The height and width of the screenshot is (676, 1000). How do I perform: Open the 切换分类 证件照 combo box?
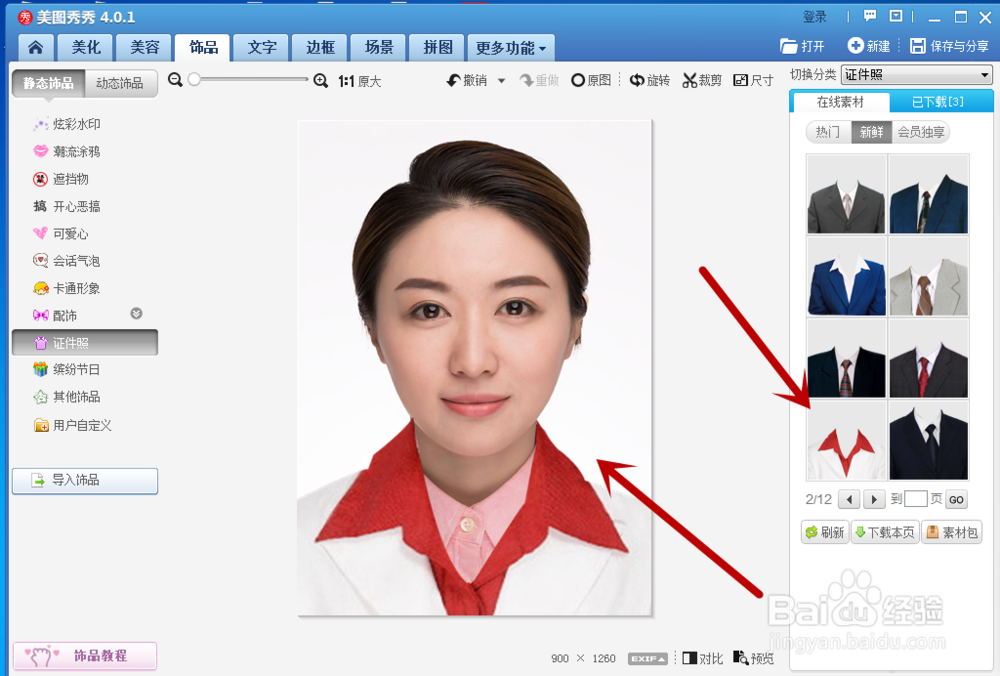click(916, 75)
